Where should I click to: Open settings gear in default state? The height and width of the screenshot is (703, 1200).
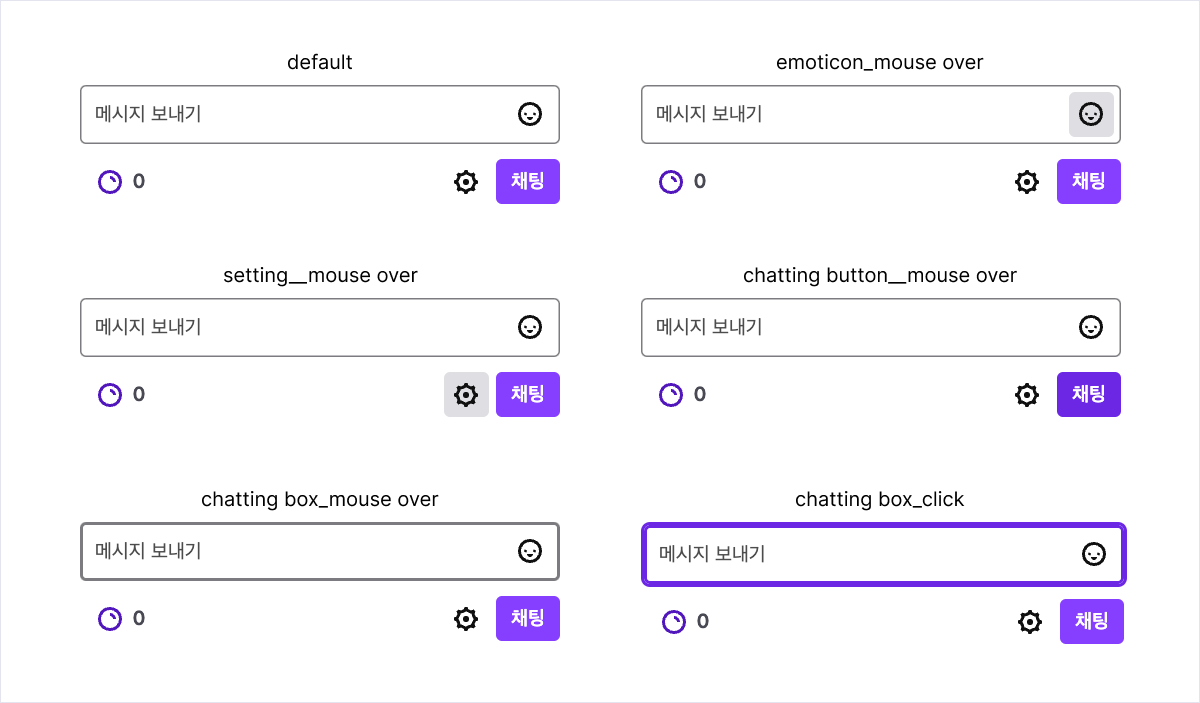466,182
